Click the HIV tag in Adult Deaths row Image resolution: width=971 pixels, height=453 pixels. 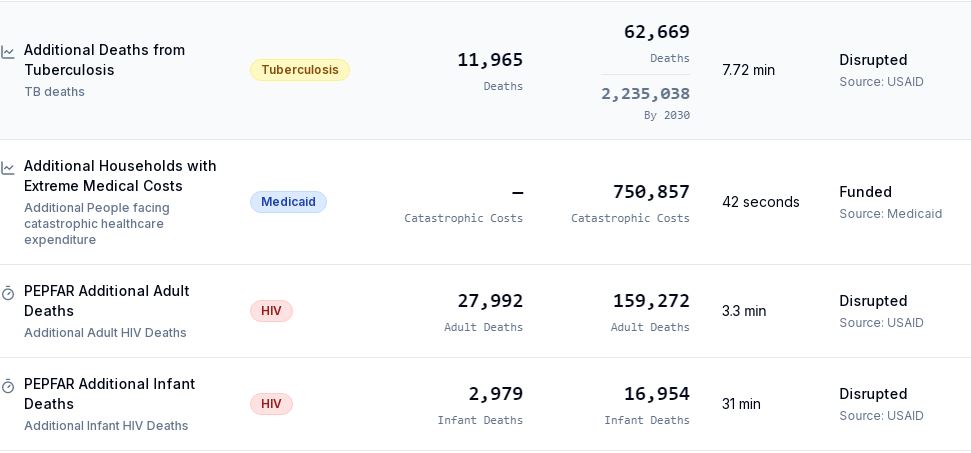271,311
